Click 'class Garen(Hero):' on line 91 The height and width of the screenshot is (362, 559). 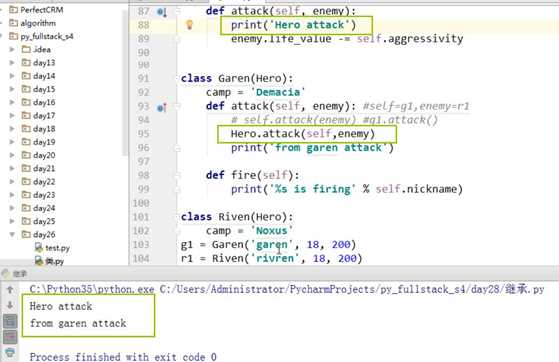pos(237,78)
